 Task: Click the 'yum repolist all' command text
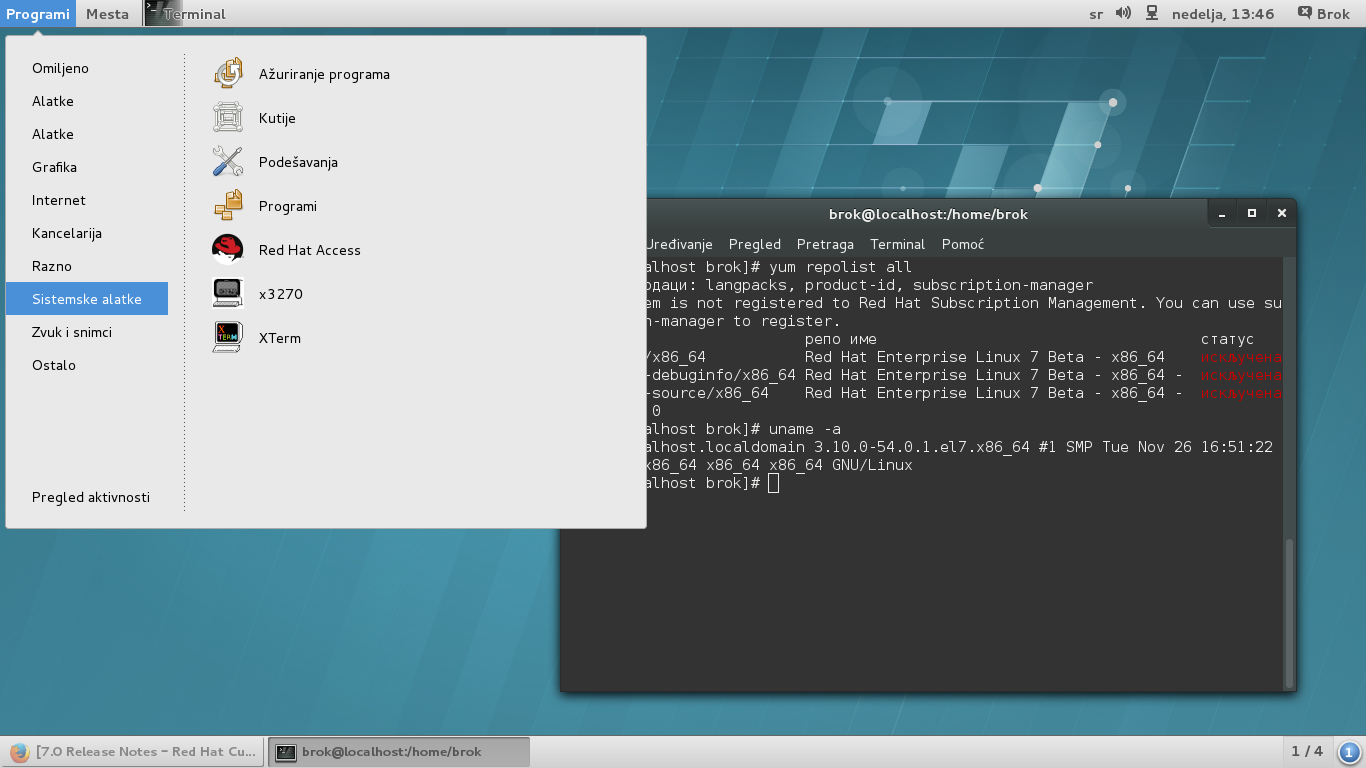coord(840,267)
